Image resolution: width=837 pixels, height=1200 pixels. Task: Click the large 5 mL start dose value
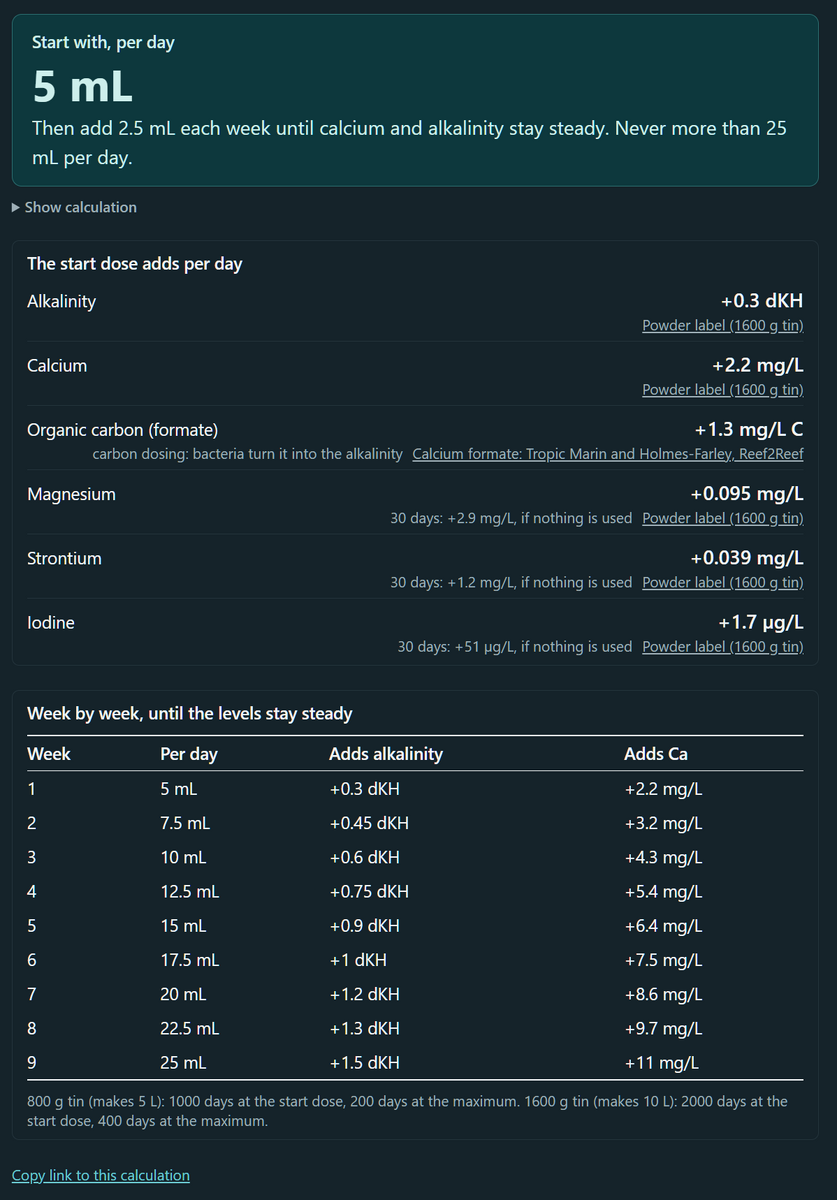(82, 87)
